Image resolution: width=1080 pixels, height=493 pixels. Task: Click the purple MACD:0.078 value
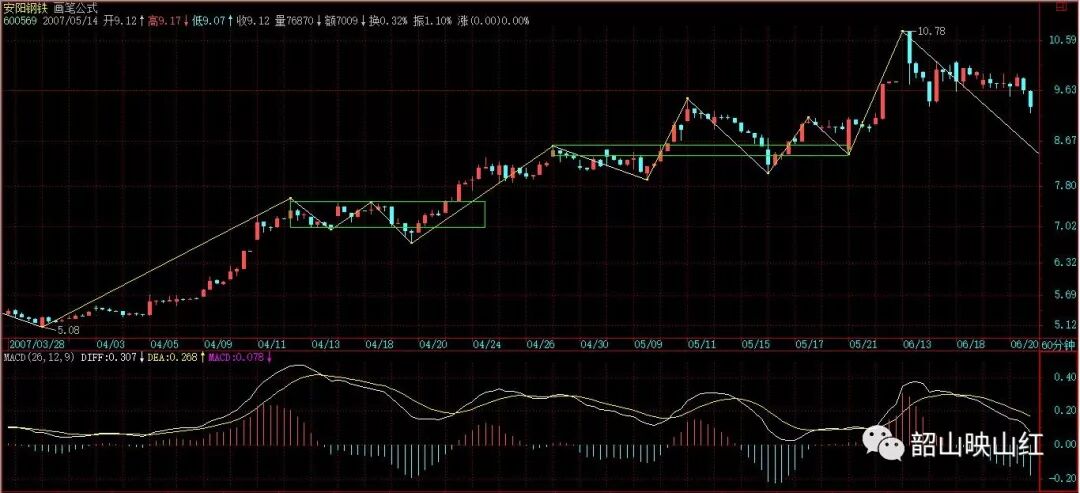click(x=235, y=357)
